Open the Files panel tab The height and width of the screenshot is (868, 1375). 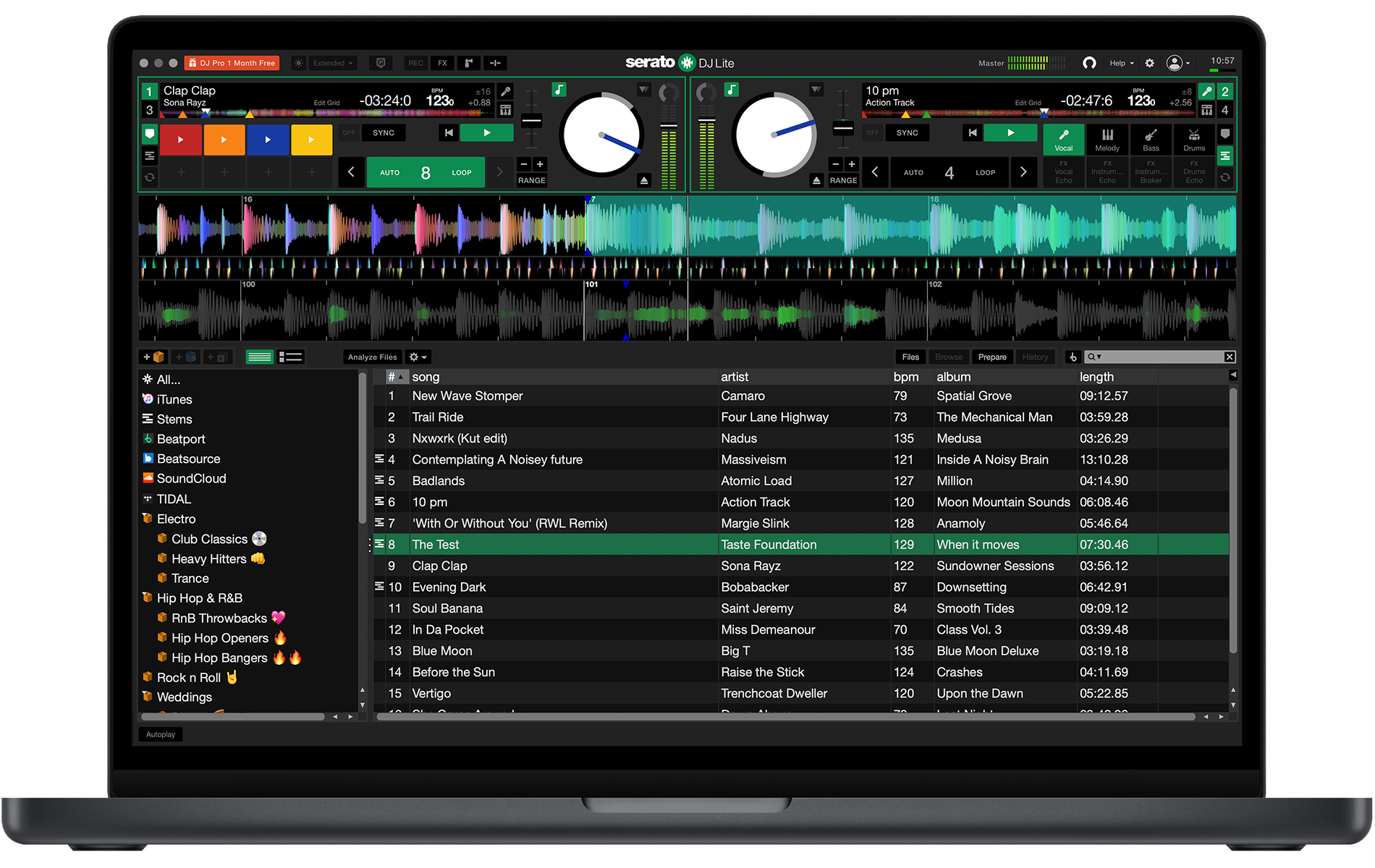(910, 357)
